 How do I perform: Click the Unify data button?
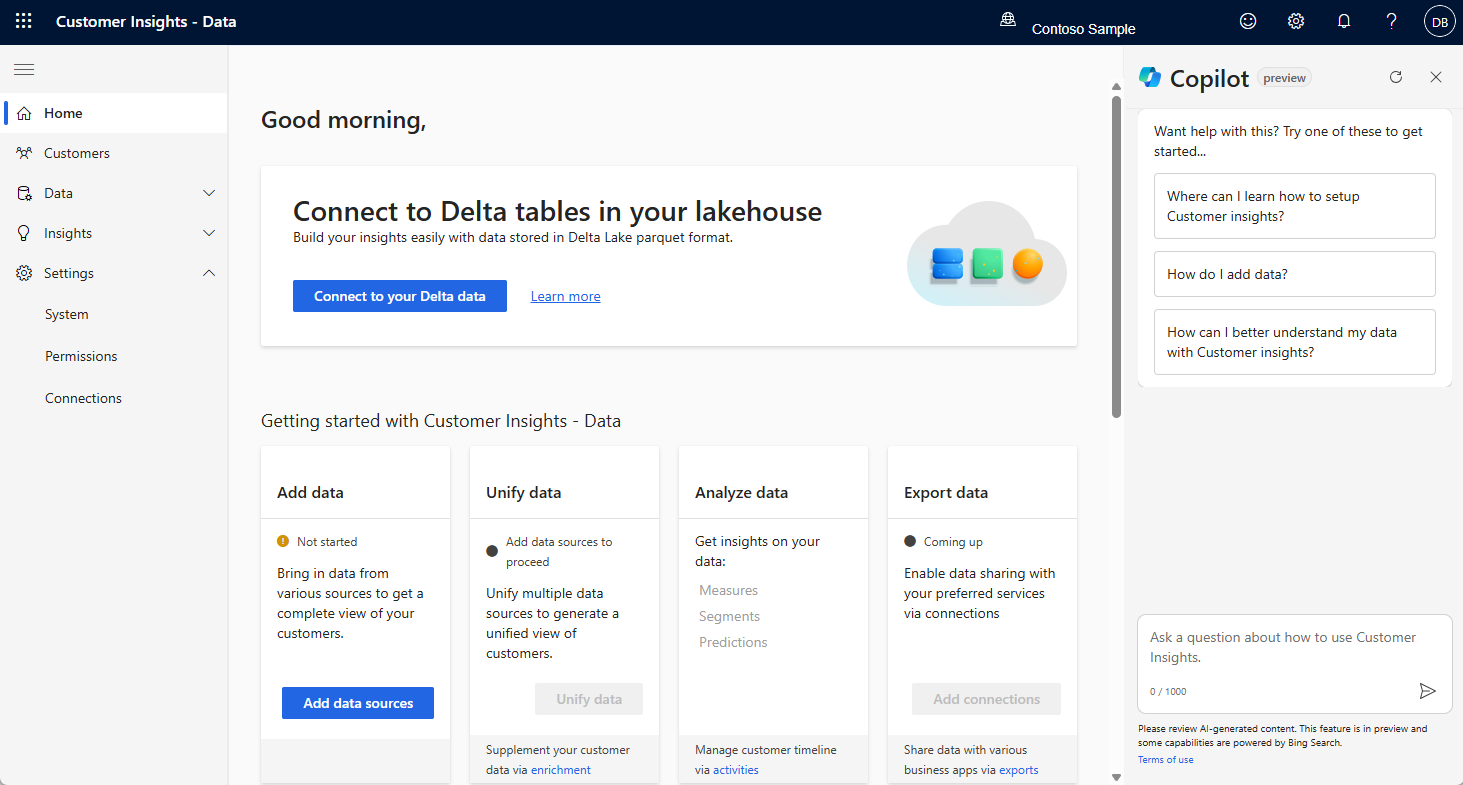[589, 699]
